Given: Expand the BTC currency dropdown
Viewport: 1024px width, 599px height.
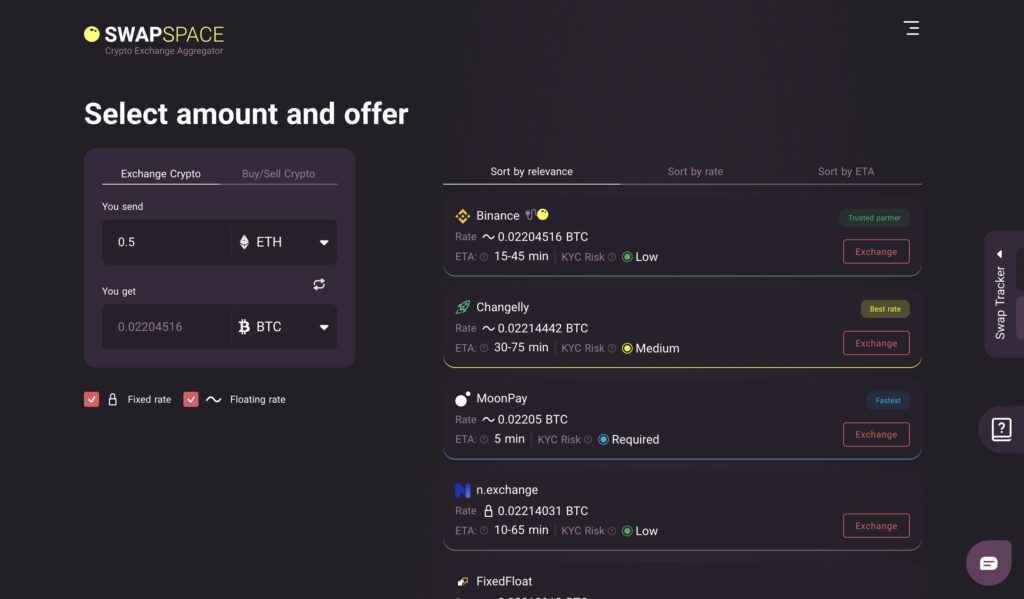Looking at the screenshot, I should coord(324,327).
